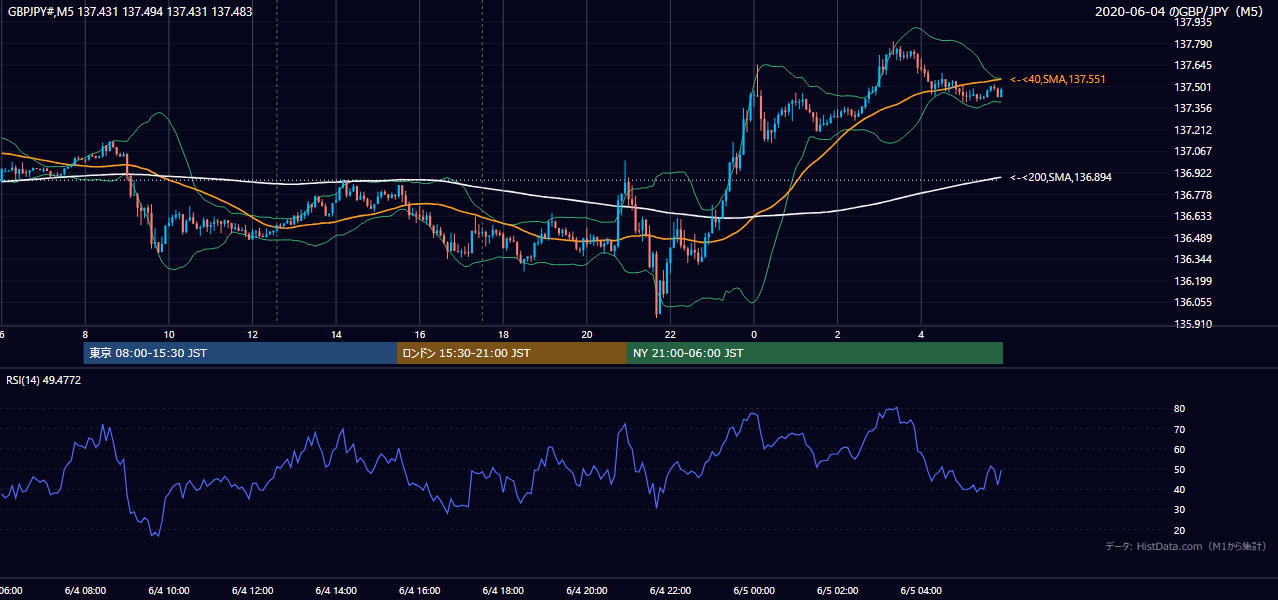The image size is (1278, 600).
Task: Click RSI axis level 60
Action: tap(1180, 449)
